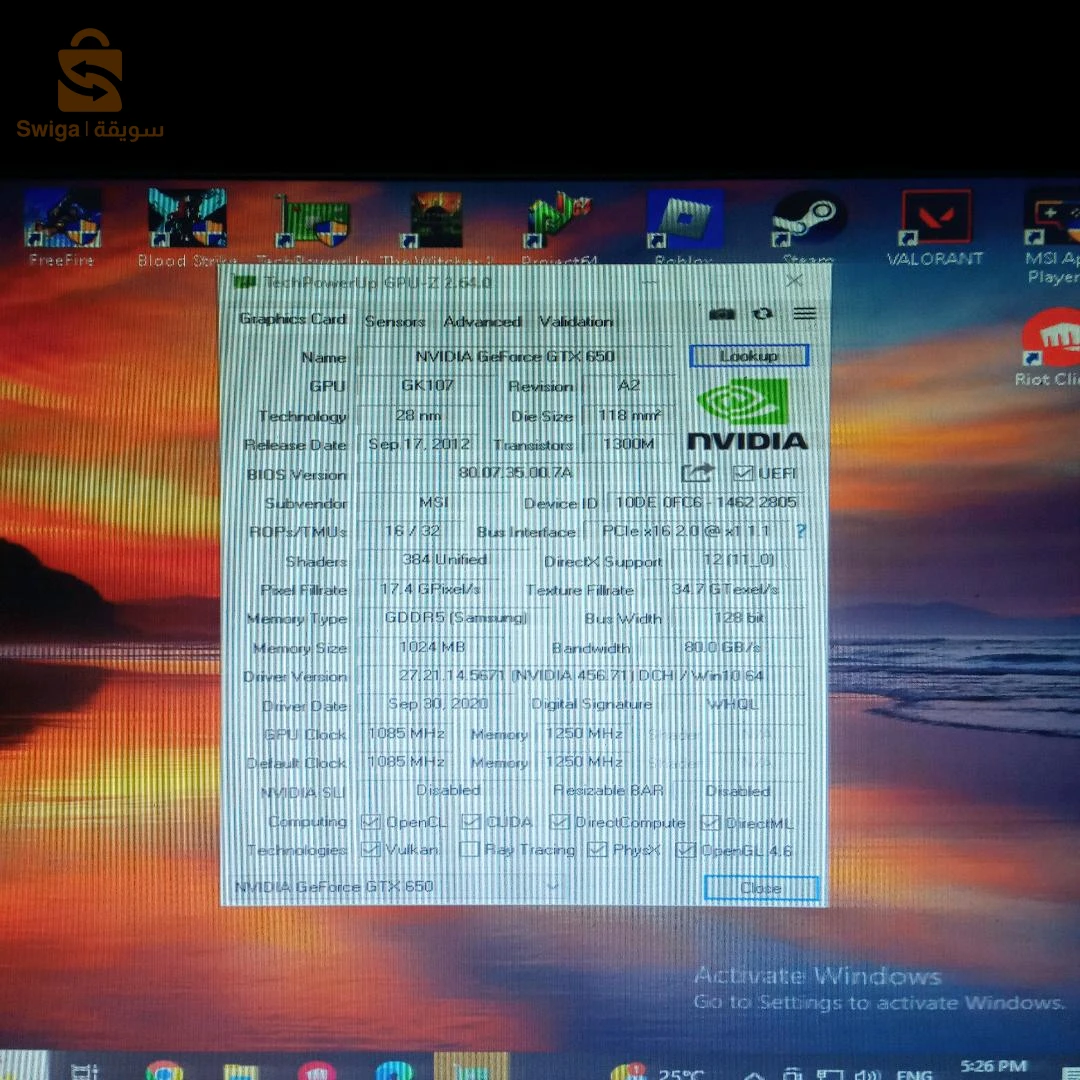Open the GPU selector dropdown at bottom
Viewport: 1080px width, 1080px height.
coord(554,887)
